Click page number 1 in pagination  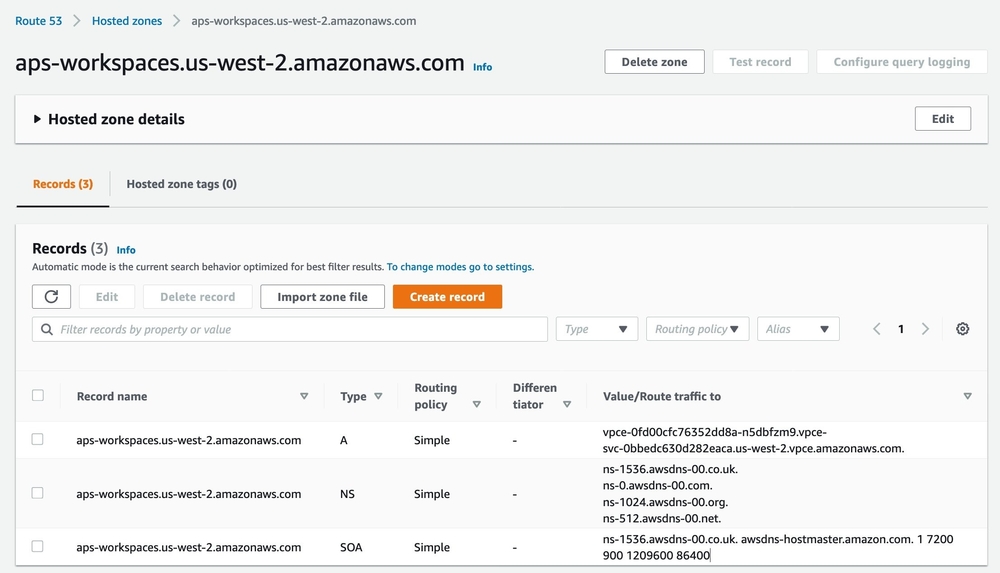(901, 329)
